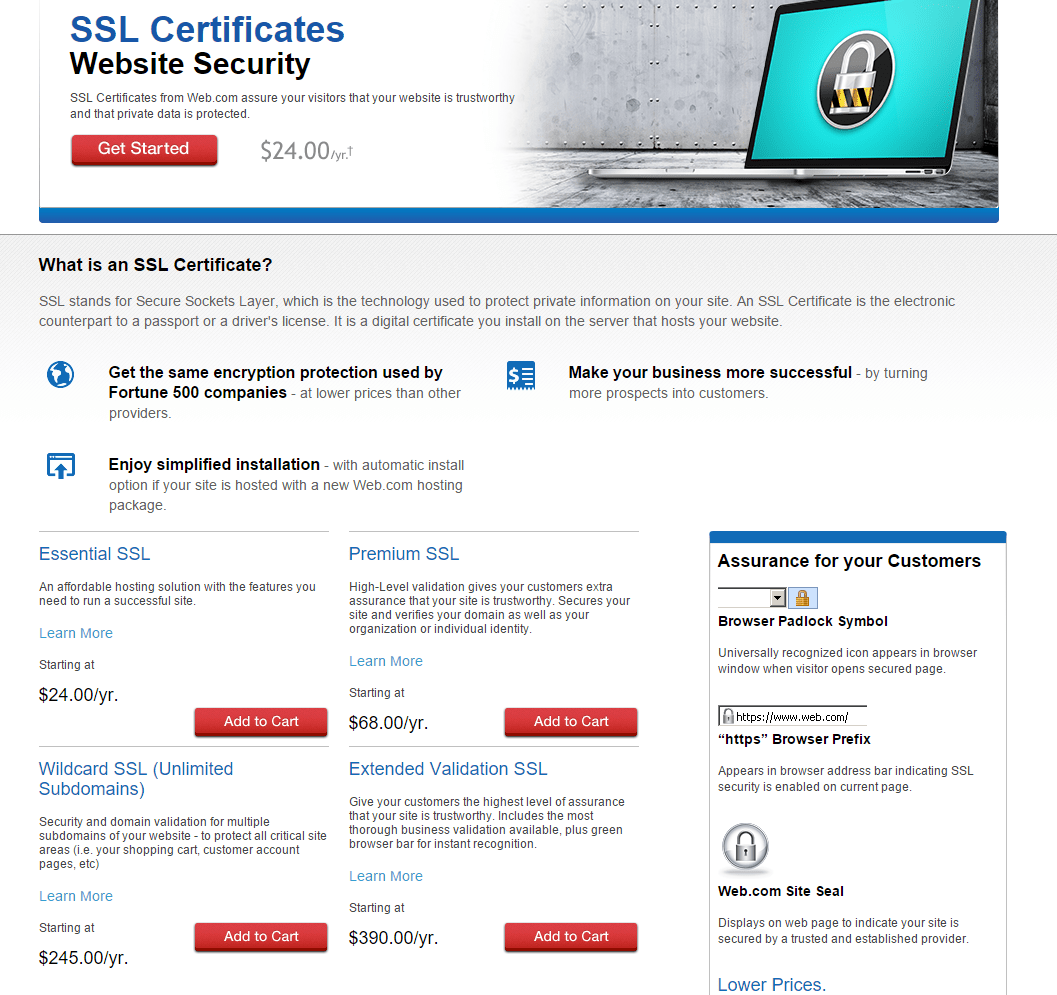
Task: Click the https://www.web.com/ address bar image
Action: click(793, 716)
